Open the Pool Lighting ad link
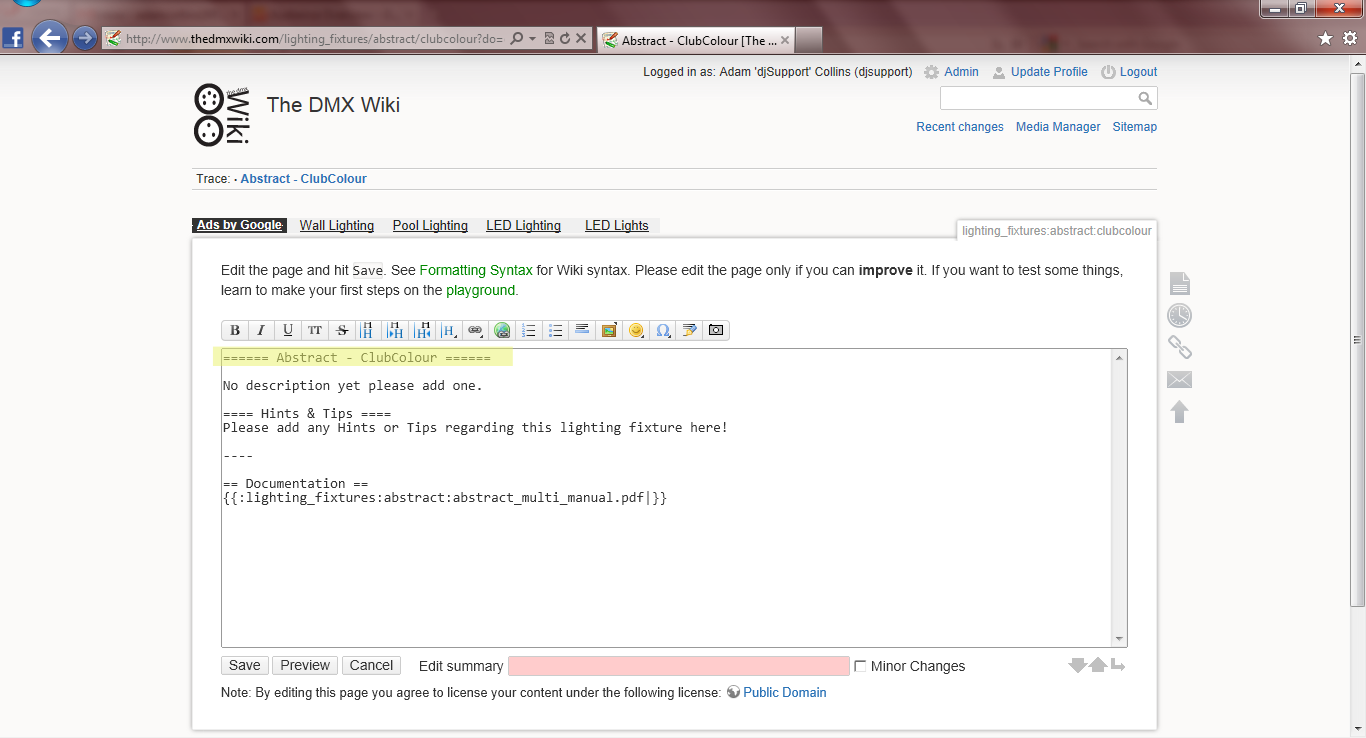The width and height of the screenshot is (1366, 738). pyautogui.click(x=430, y=226)
